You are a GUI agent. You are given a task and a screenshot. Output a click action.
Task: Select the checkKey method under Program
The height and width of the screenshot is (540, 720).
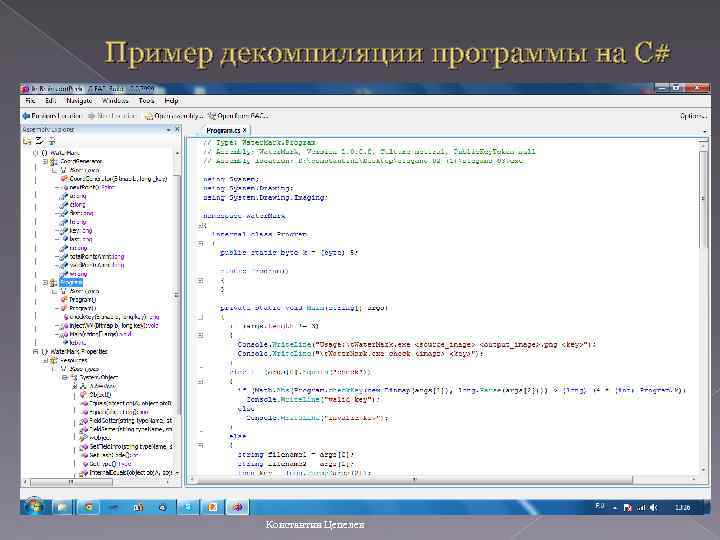pos(114,317)
